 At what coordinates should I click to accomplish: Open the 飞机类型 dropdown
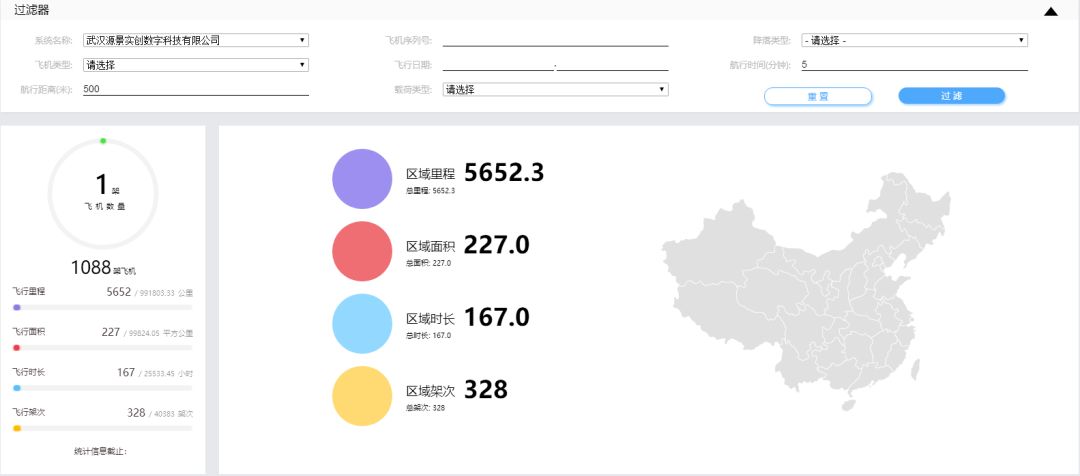click(196, 65)
